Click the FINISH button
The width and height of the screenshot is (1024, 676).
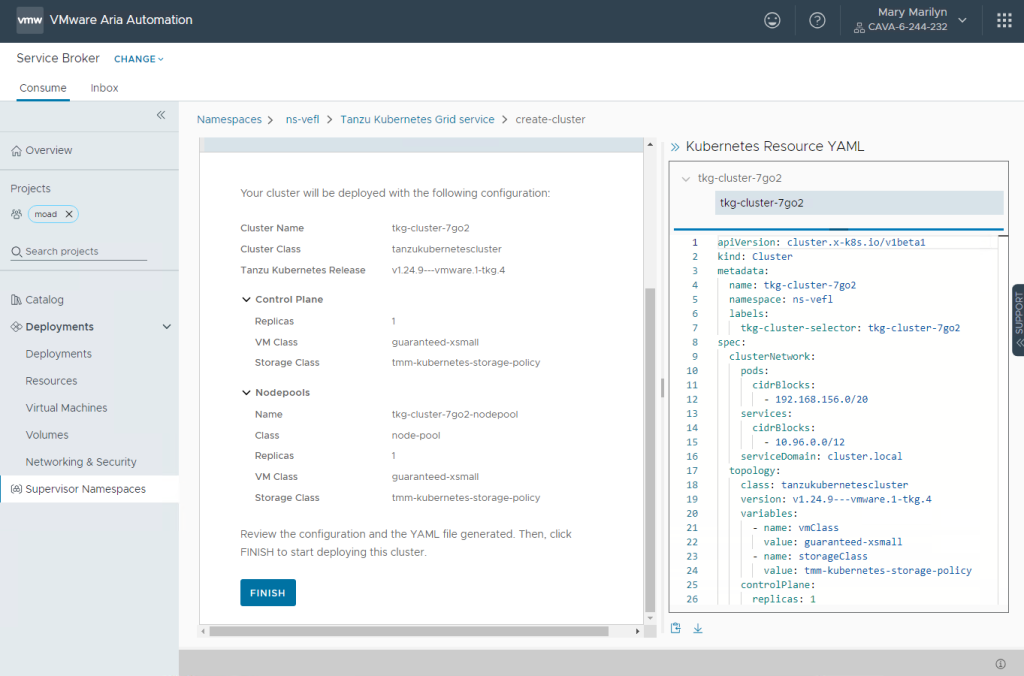(267, 593)
